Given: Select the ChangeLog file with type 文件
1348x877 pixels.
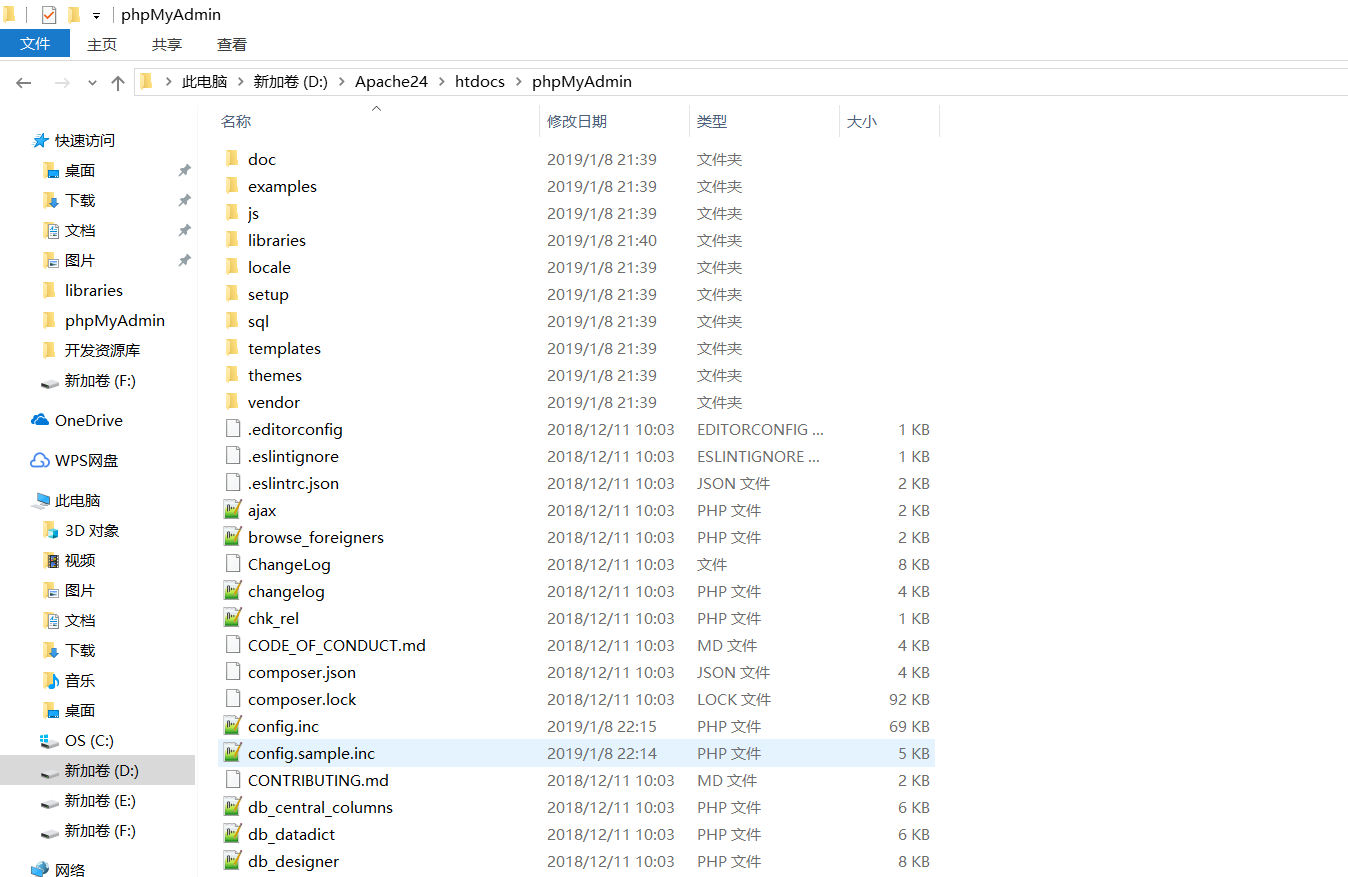Looking at the screenshot, I should 289,564.
